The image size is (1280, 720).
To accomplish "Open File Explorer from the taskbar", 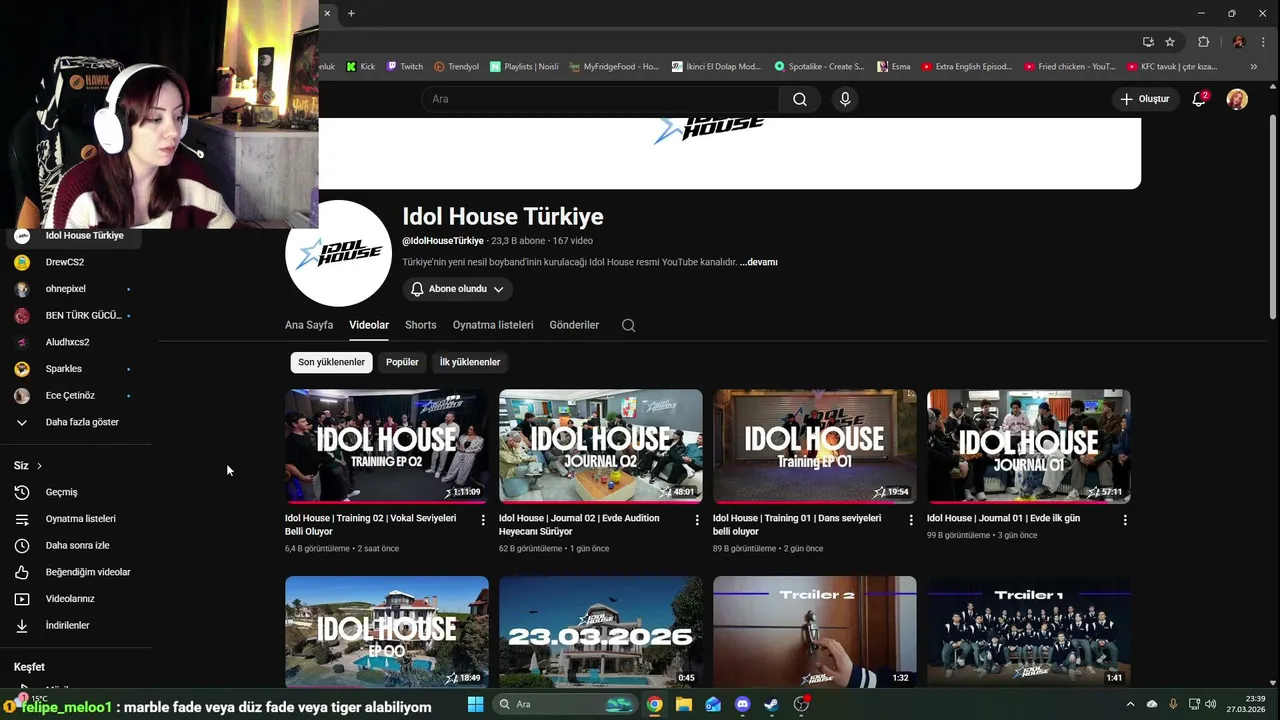I will [x=684, y=704].
